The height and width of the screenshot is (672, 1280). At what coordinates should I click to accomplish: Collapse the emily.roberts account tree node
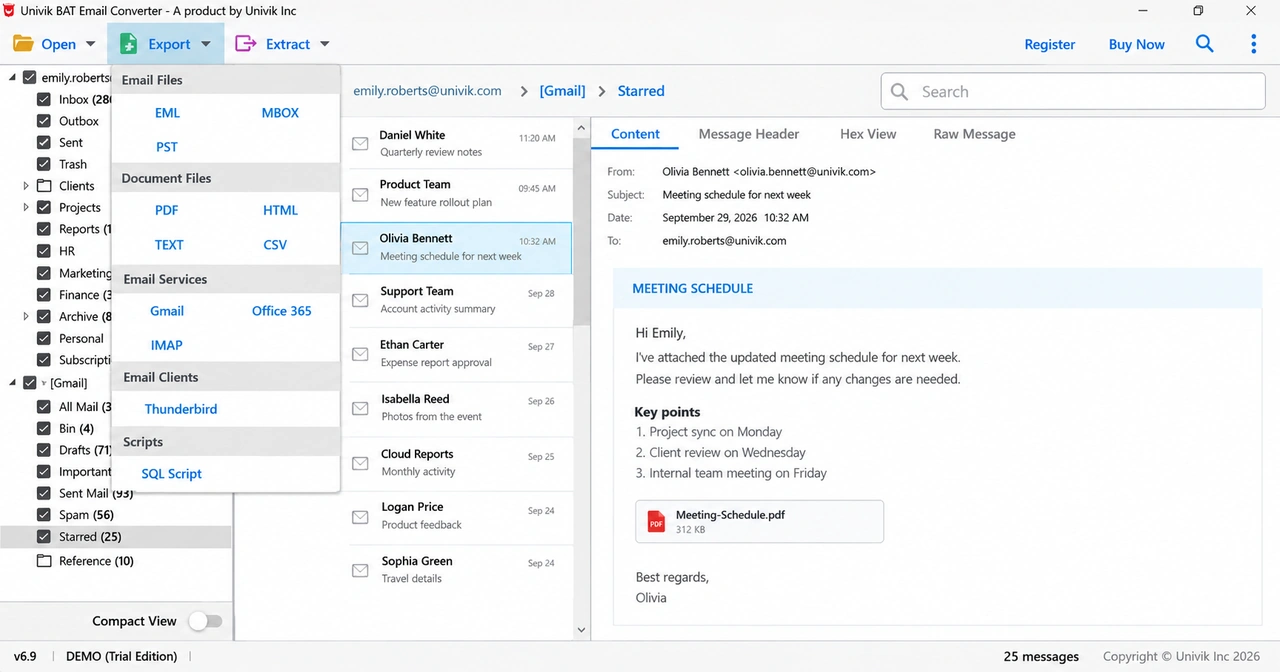pyautogui.click(x=12, y=78)
